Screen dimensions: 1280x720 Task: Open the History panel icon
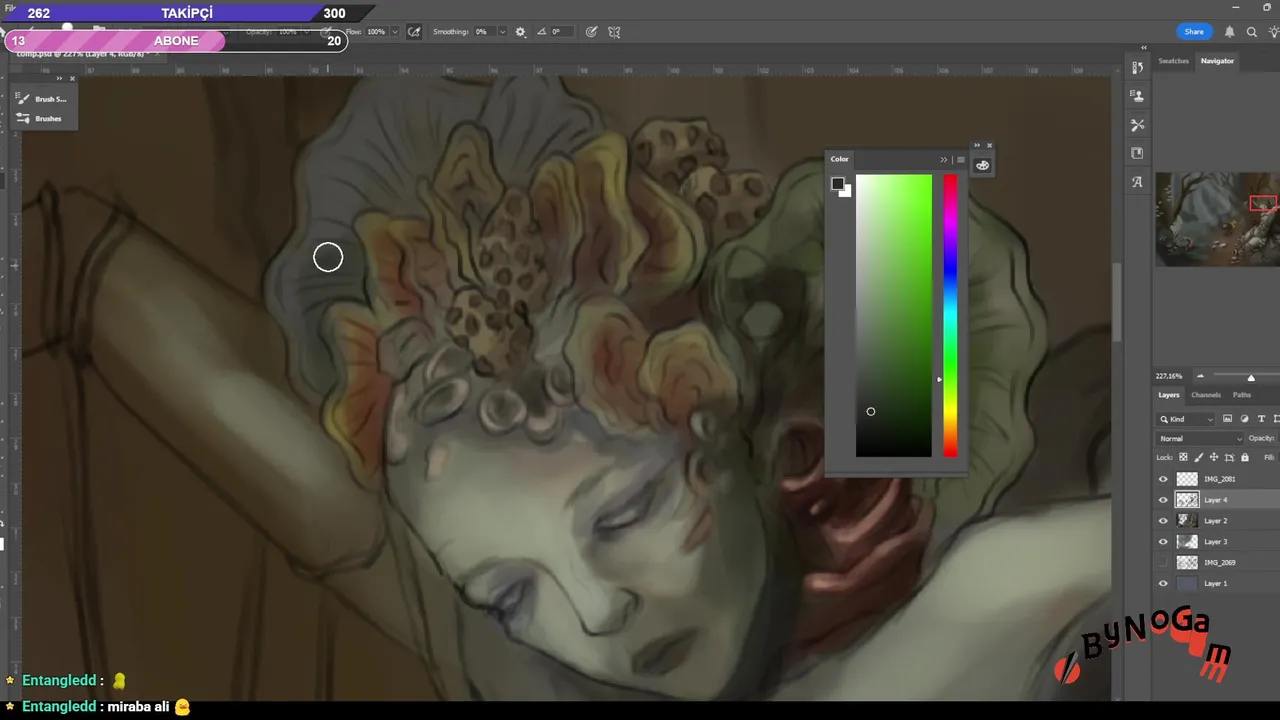1137,68
